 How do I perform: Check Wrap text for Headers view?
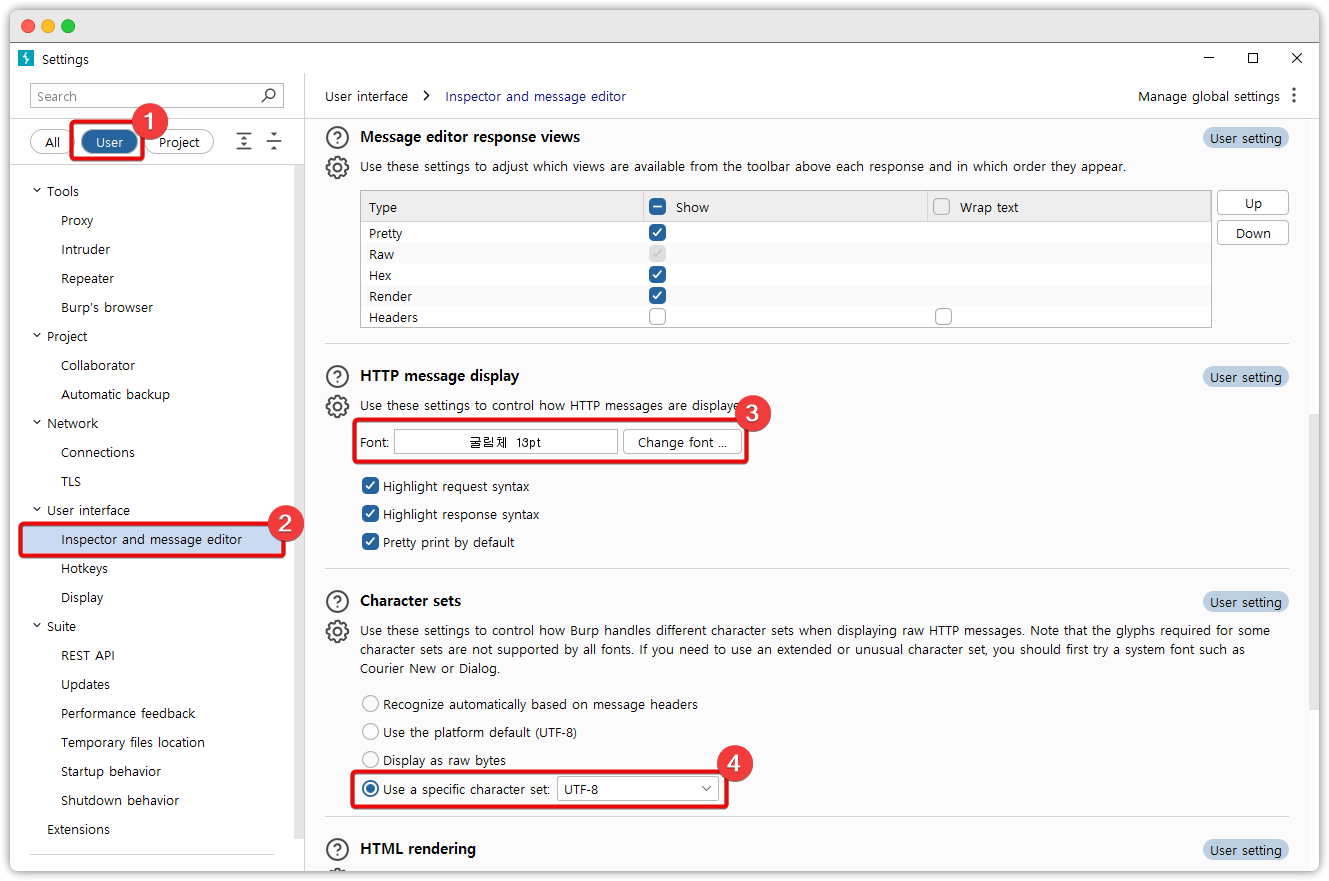click(x=943, y=316)
